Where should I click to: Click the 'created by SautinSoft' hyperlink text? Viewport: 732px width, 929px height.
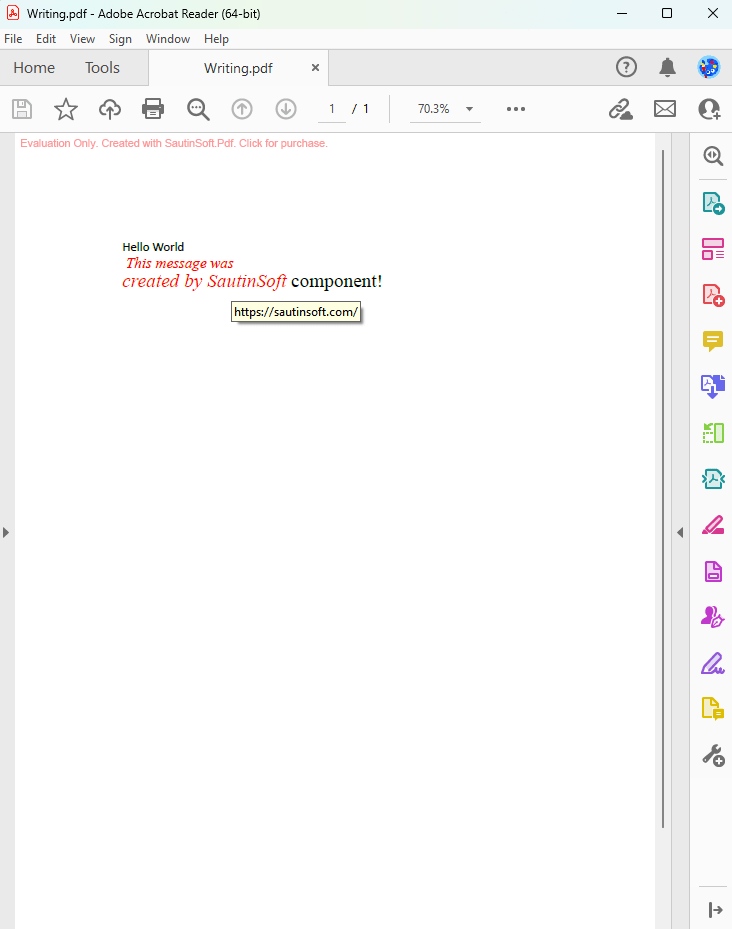tap(204, 281)
